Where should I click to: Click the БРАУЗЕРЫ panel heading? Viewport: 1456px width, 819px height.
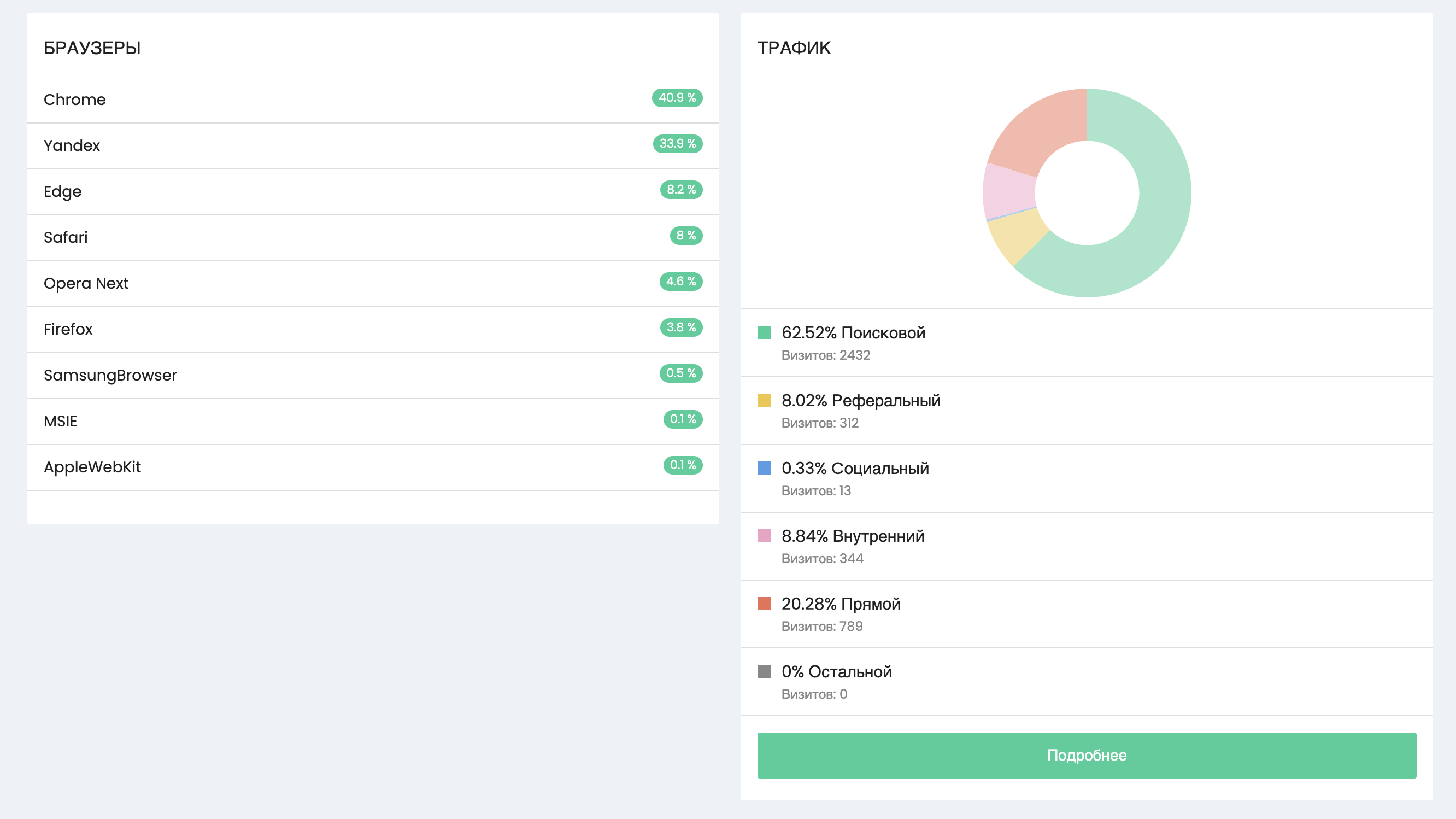point(92,48)
